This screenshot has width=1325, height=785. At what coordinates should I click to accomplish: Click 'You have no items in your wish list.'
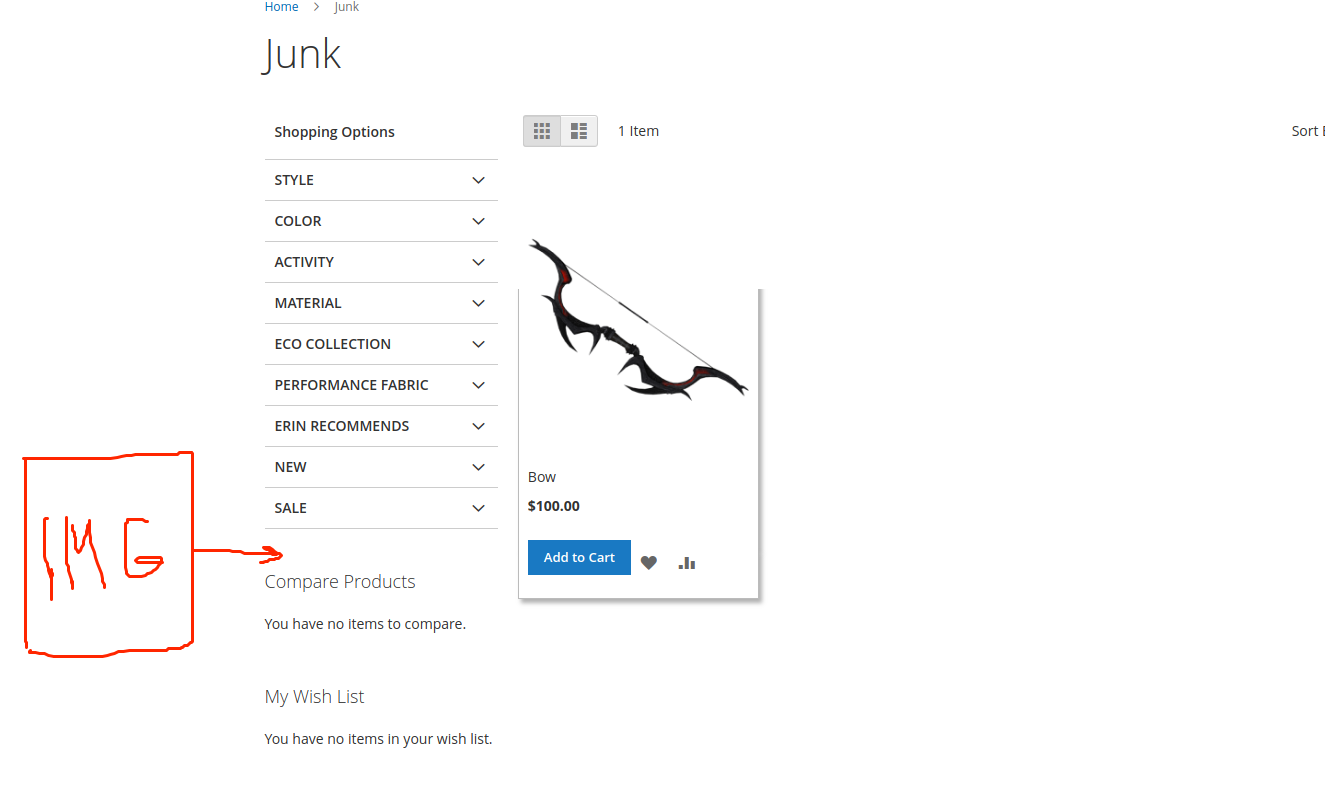point(378,739)
